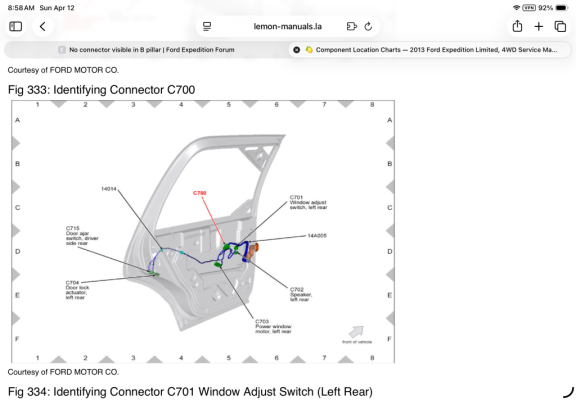This screenshot has height=400, width=576.
Task: Focus the lemon-manuals.la address field
Action: 288,26
